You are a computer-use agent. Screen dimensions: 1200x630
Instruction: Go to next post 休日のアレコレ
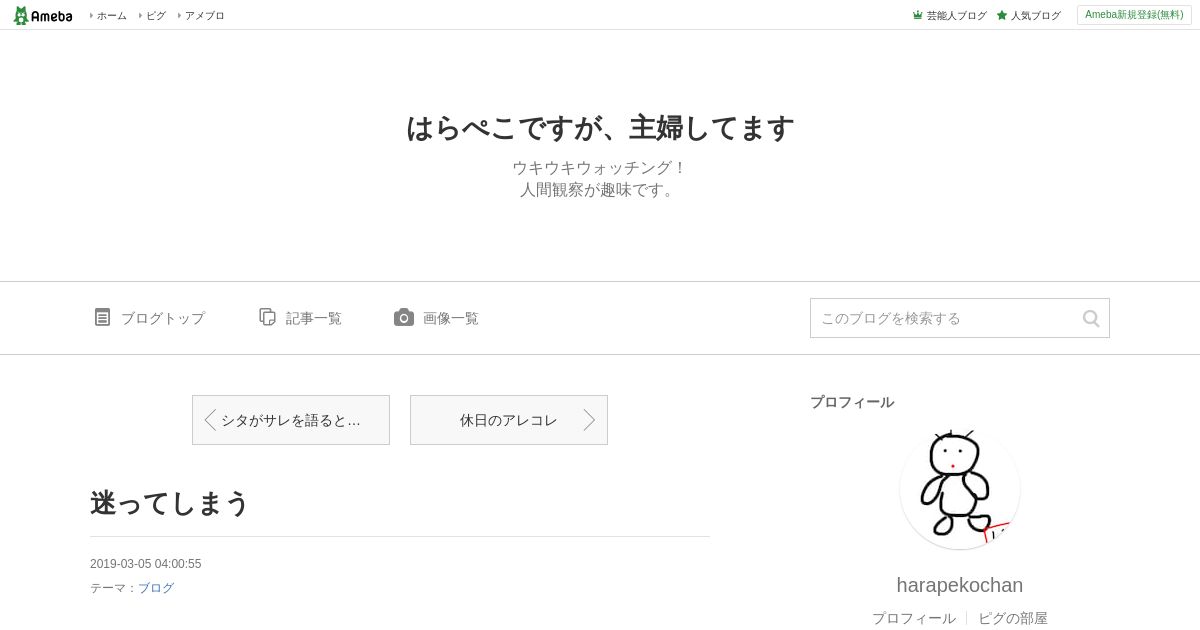[x=509, y=420]
